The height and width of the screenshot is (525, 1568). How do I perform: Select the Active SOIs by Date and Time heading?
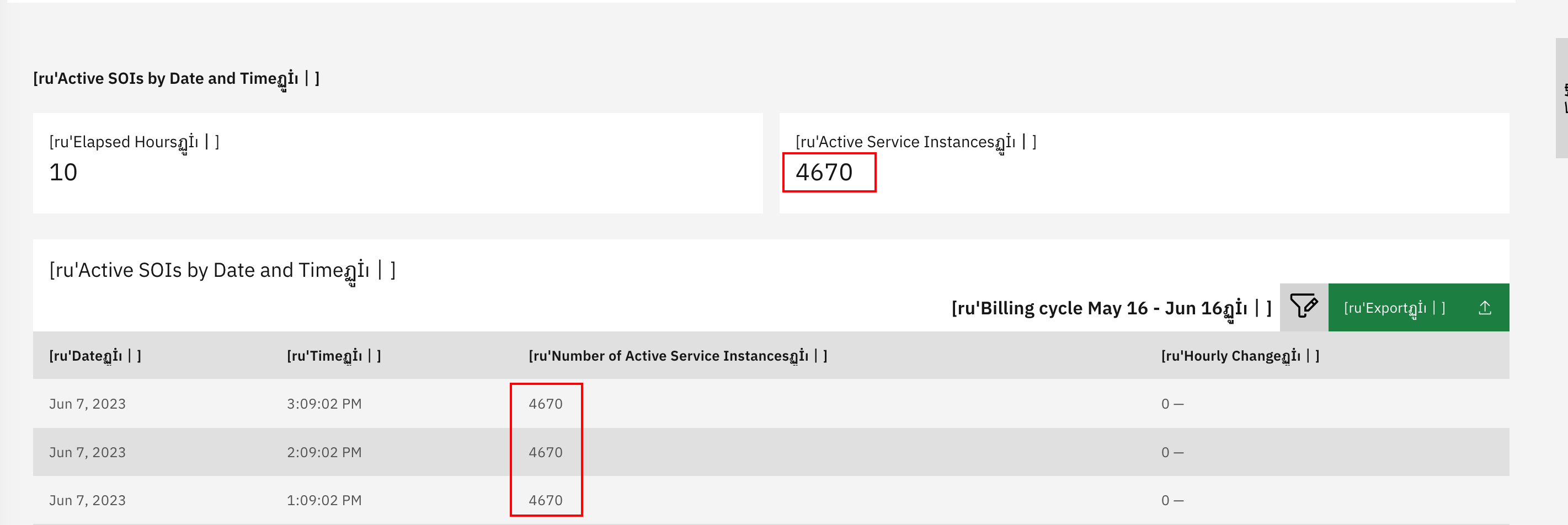[177, 77]
